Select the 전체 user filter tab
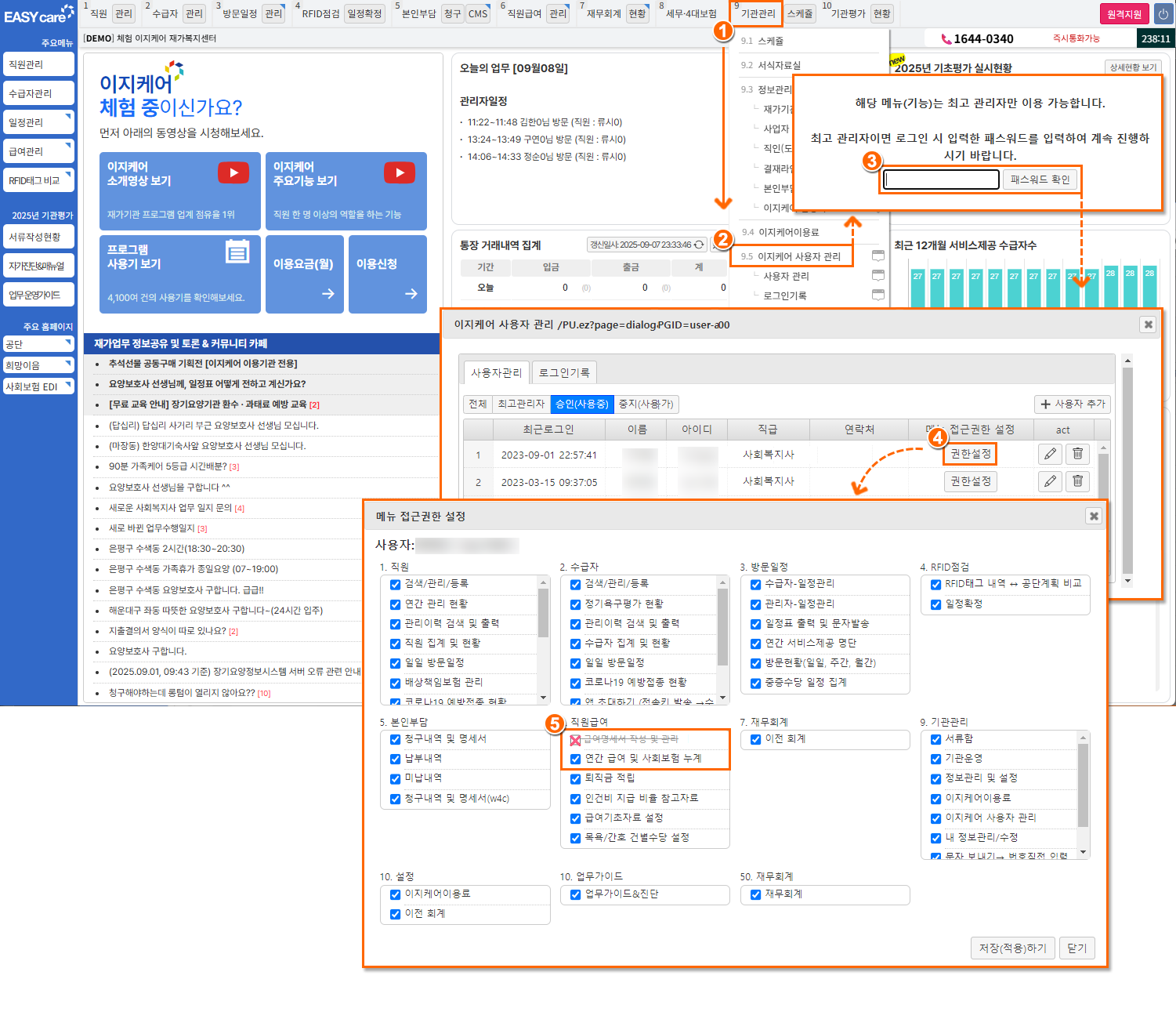Screen dimensions: 1176x1019 tap(478, 404)
